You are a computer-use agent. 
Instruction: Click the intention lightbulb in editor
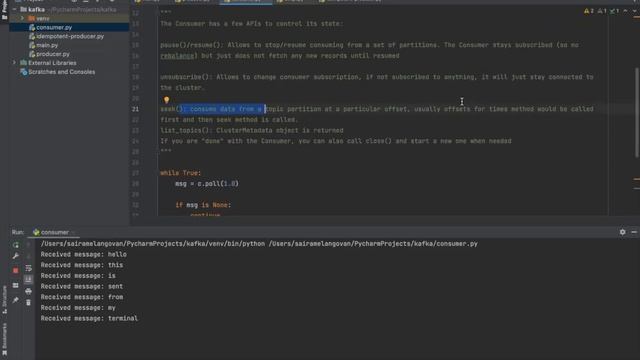[x=166, y=100]
